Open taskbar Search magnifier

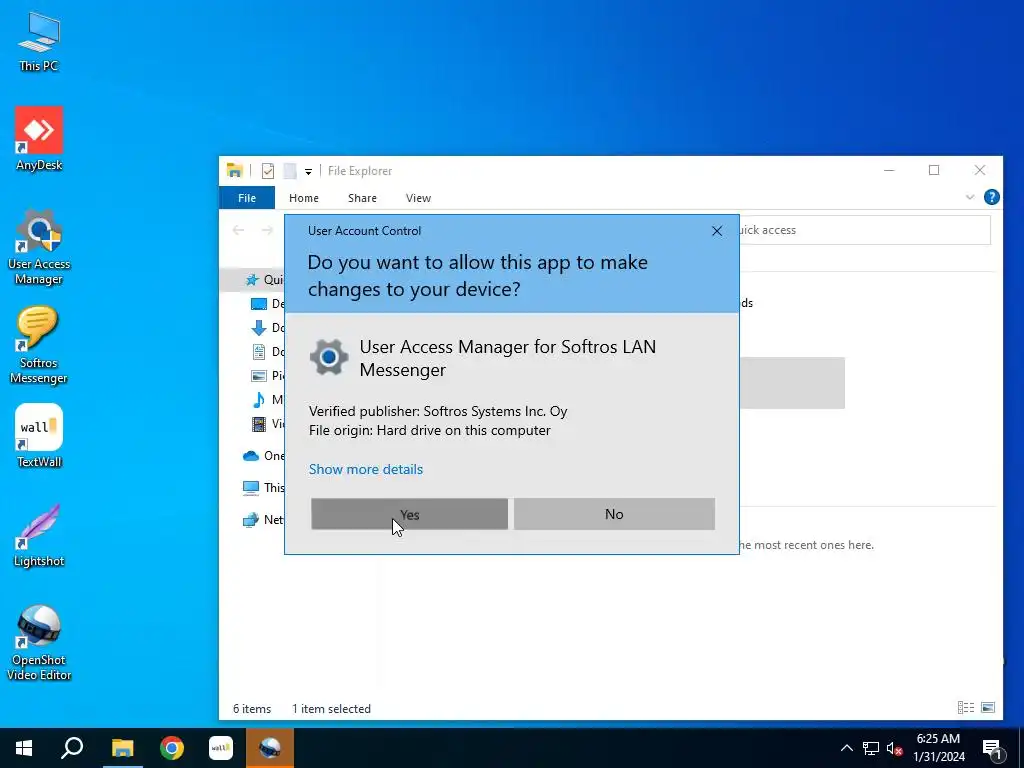72,748
